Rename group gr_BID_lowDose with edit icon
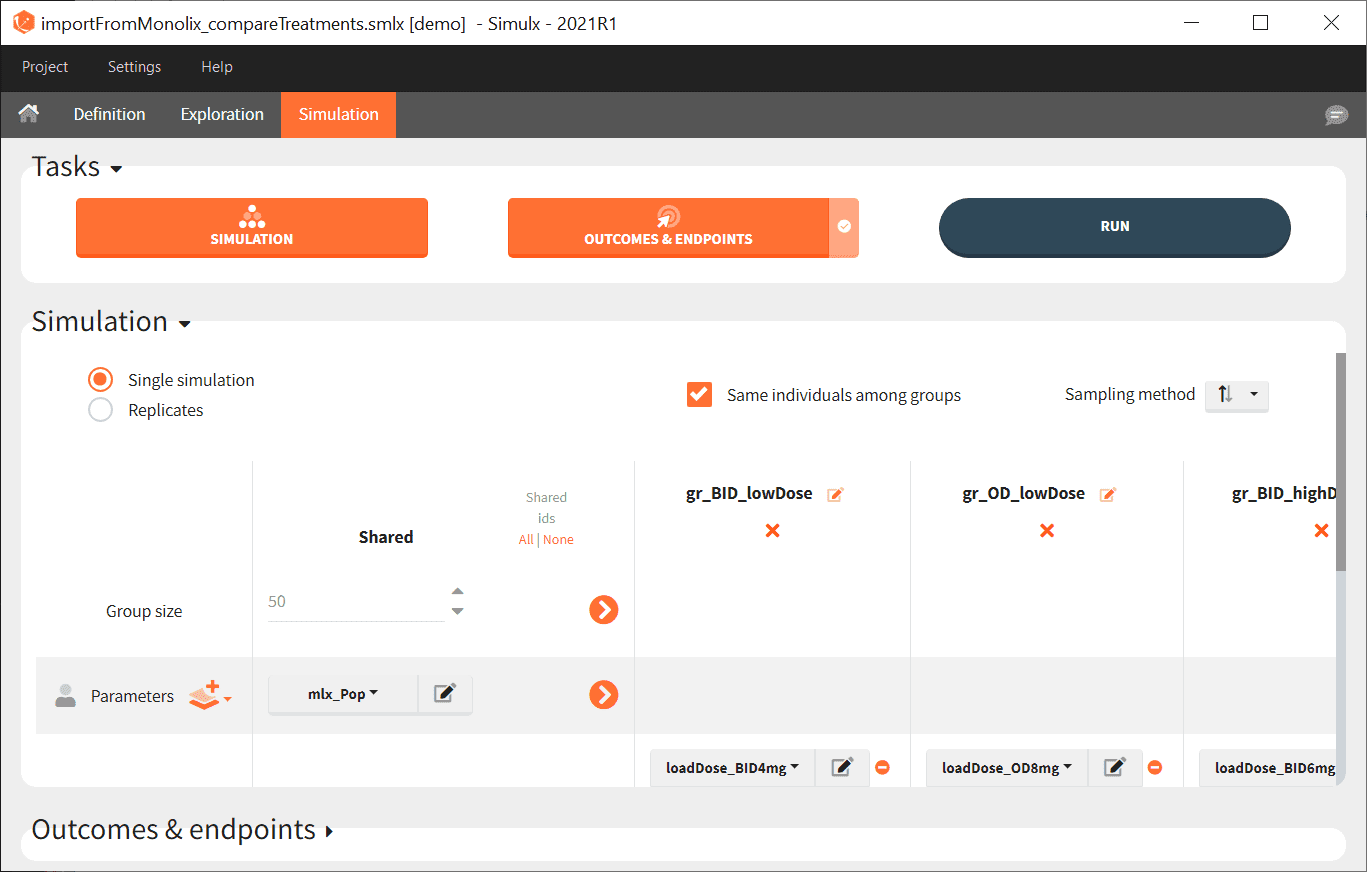 [835, 494]
